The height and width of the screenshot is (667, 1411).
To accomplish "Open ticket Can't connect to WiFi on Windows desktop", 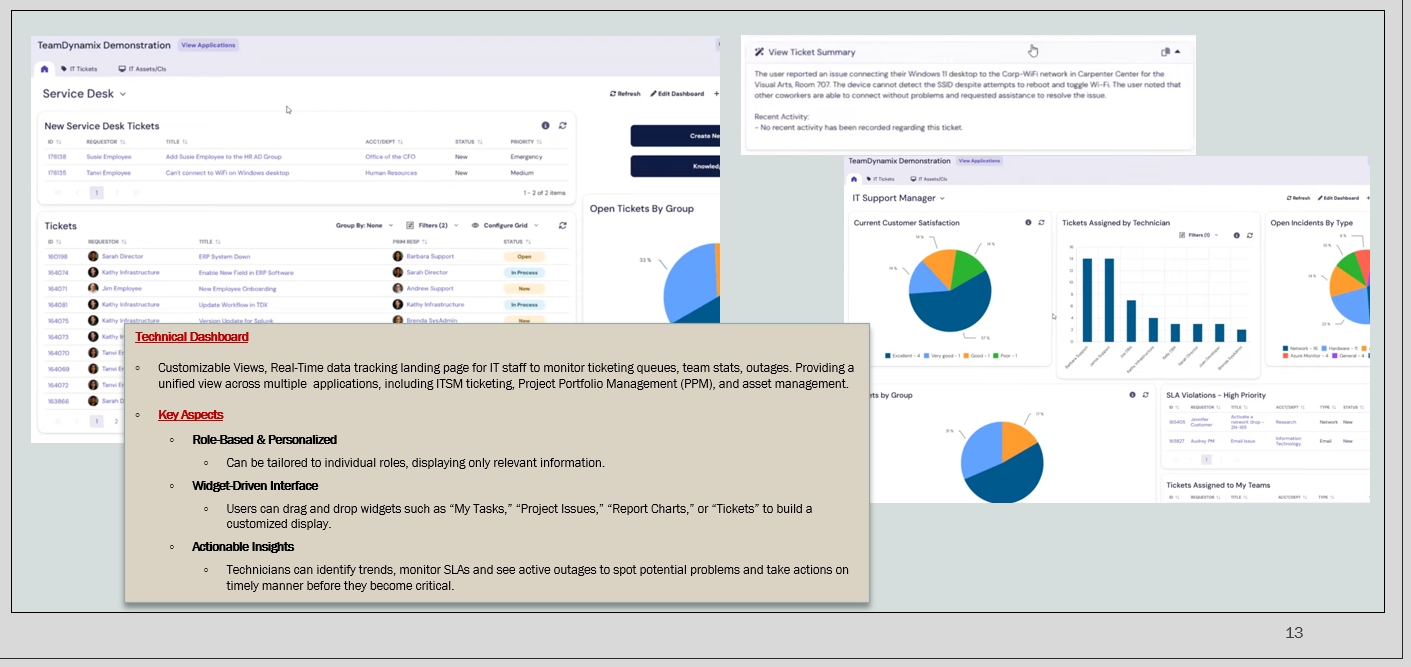I will click(x=227, y=173).
